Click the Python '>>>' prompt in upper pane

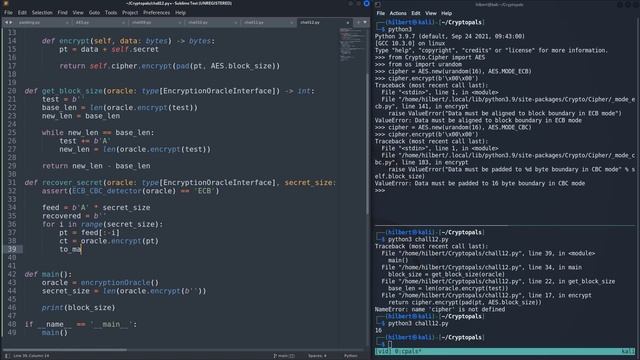(x=380, y=191)
